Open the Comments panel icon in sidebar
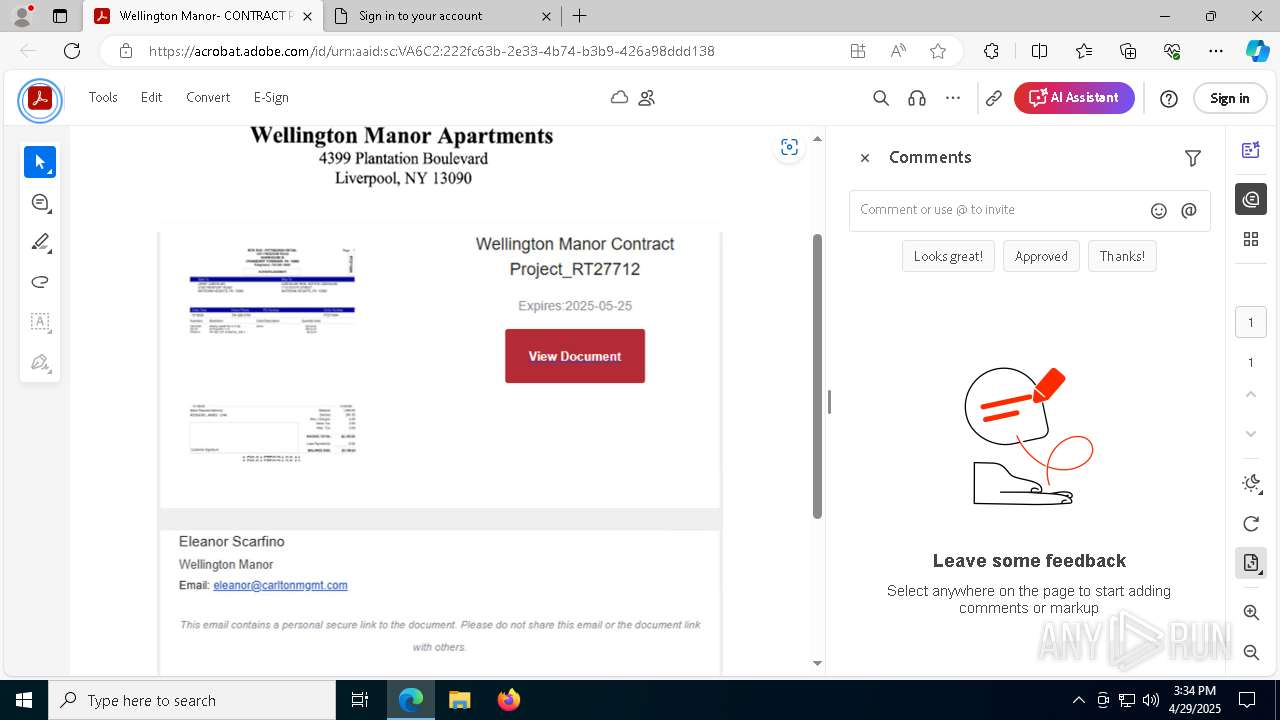1280x720 pixels. (1251, 199)
